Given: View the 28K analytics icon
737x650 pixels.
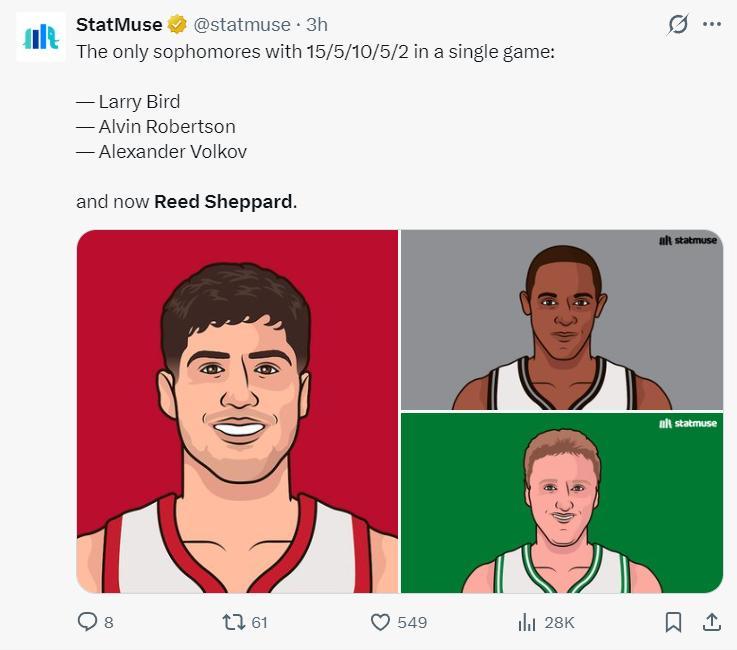Looking at the screenshot, I should pos(527,622).
